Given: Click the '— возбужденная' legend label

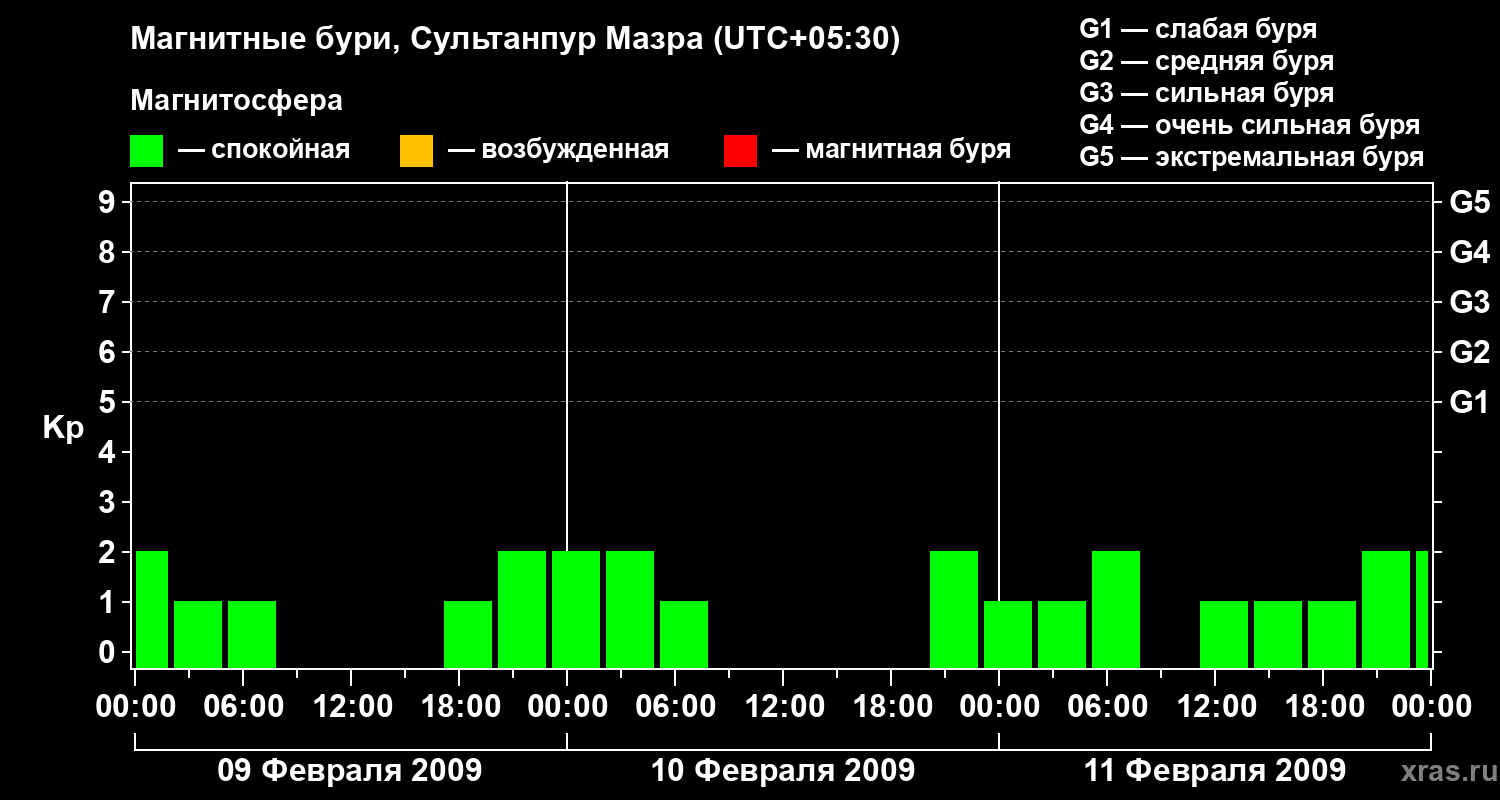Looking at the screenshot, I should (559, 150).
